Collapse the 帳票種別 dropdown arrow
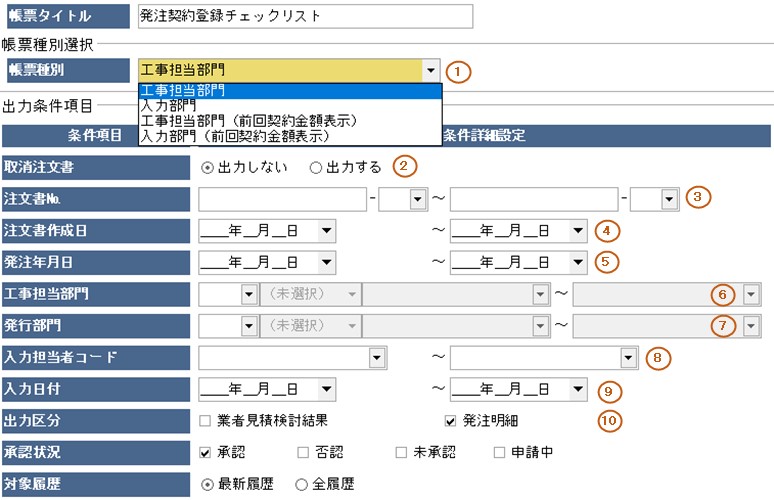Image resolution: width=774 pixels, height=500 pixels. pyautogui.click(x=430, y=71)
